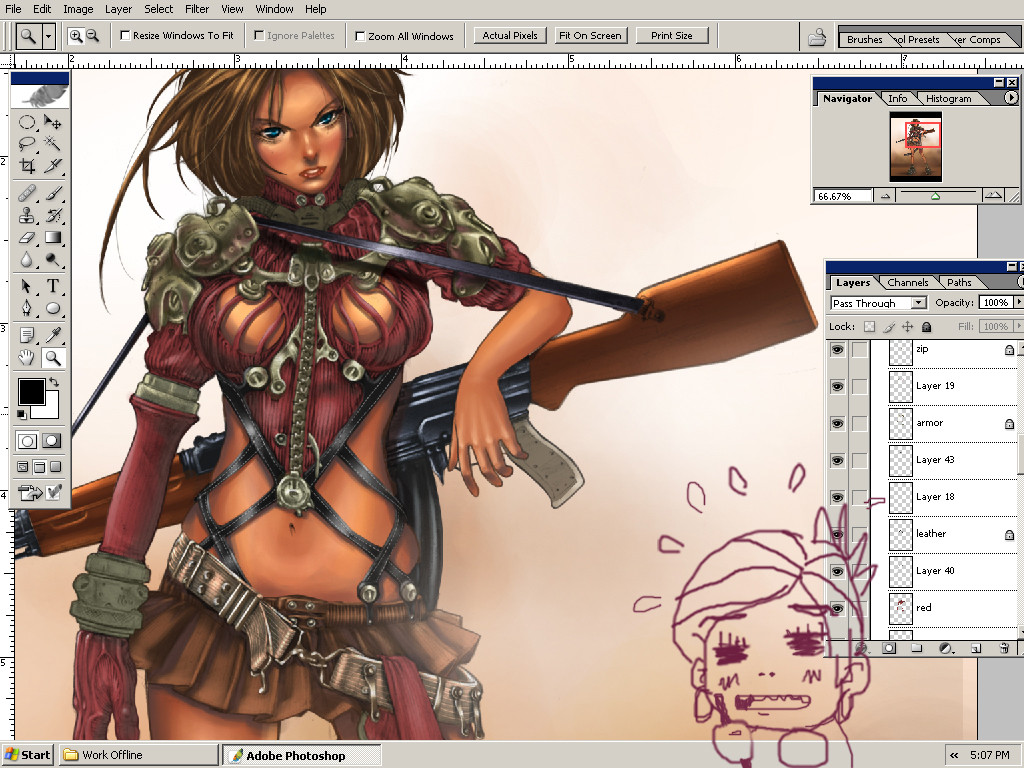This screenshot has height=768, width=1024.
Task: Open the Brushes palette well tab
Action: point(864,39)
